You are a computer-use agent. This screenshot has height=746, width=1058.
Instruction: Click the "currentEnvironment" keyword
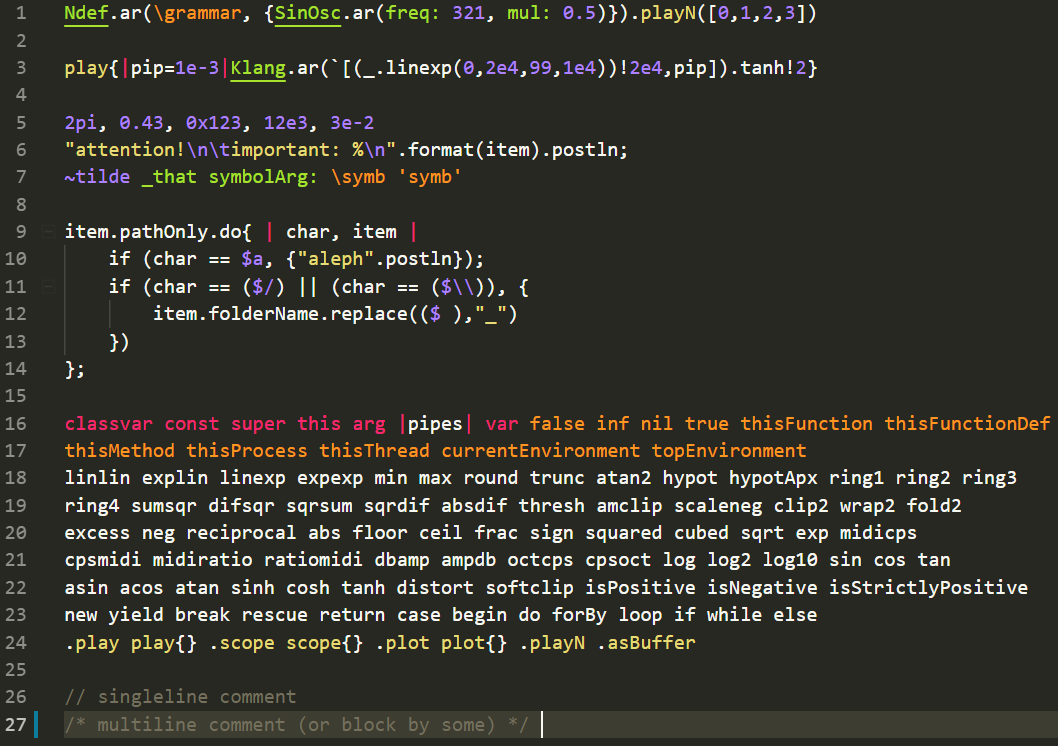click(540, 451)
